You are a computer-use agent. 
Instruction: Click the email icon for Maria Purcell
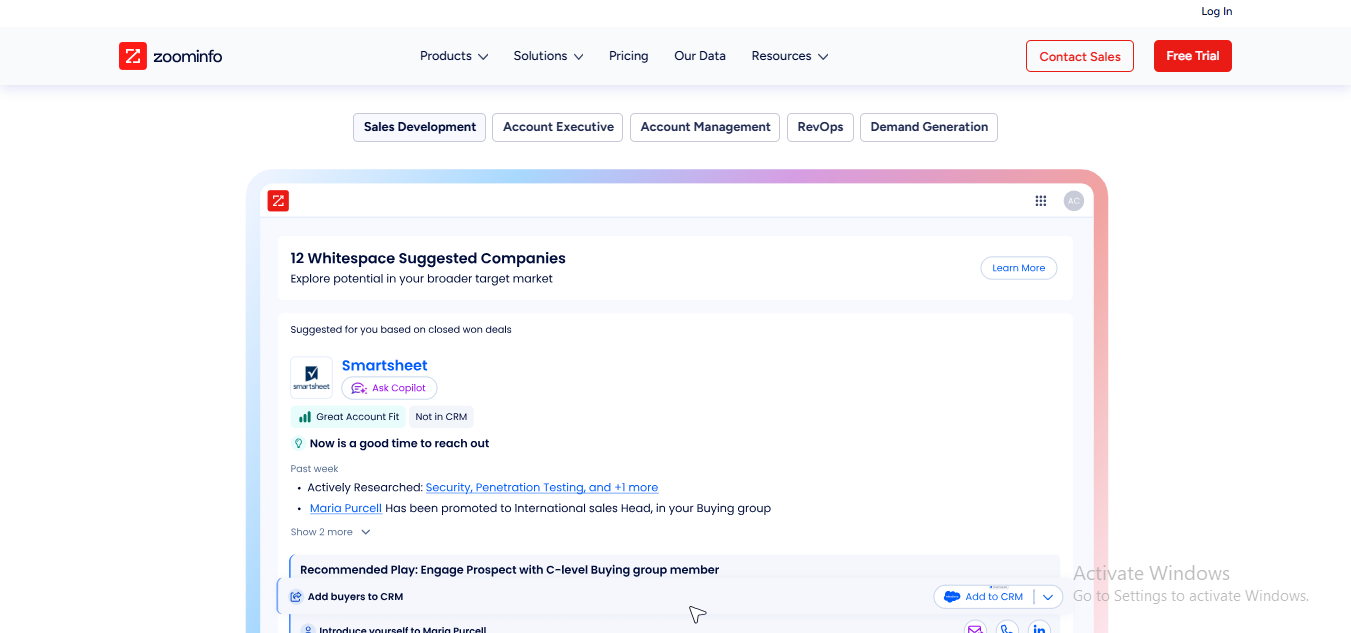[975, 629]
